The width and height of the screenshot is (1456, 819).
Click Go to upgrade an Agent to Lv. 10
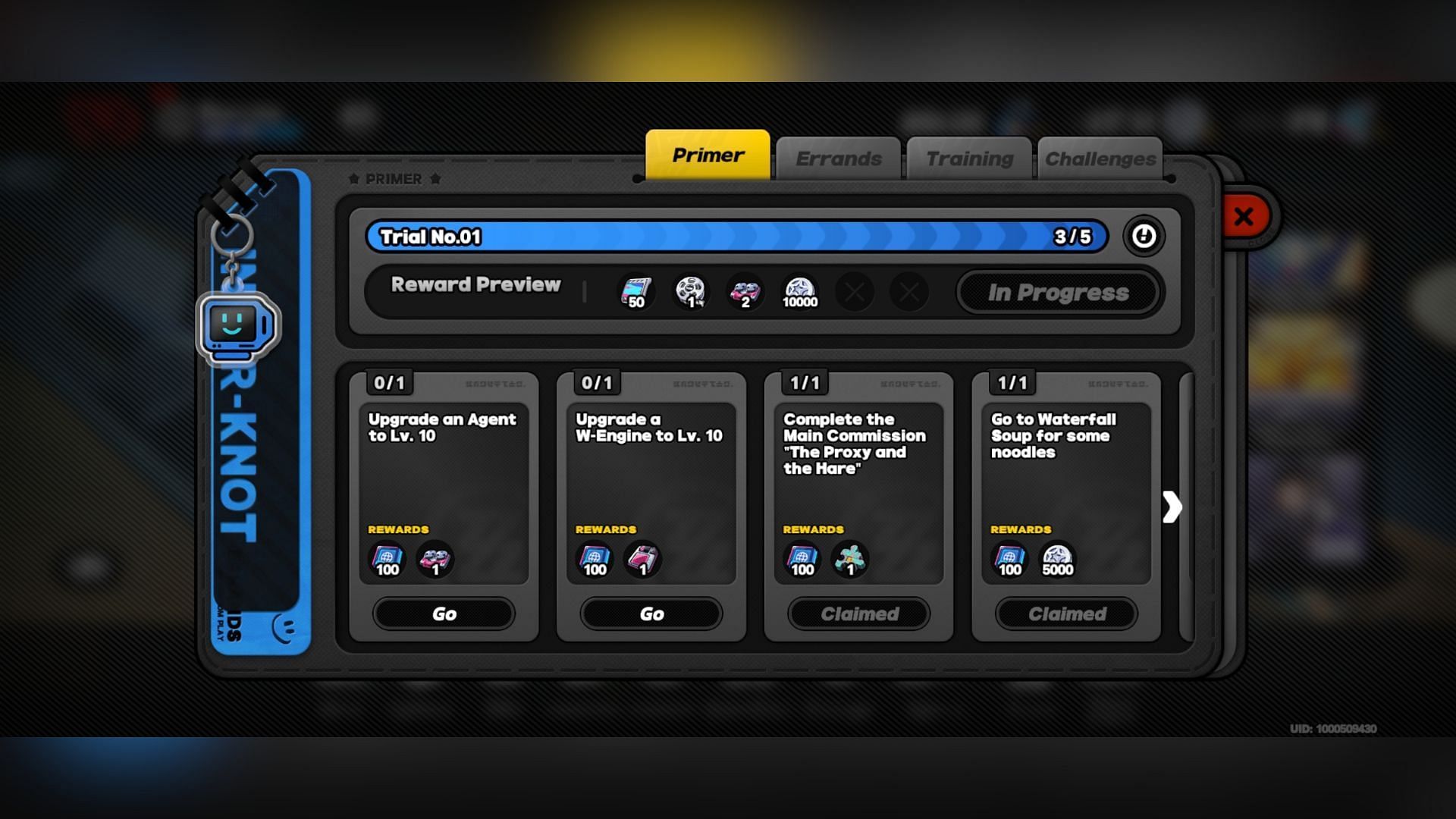click(x=443, y=613)
